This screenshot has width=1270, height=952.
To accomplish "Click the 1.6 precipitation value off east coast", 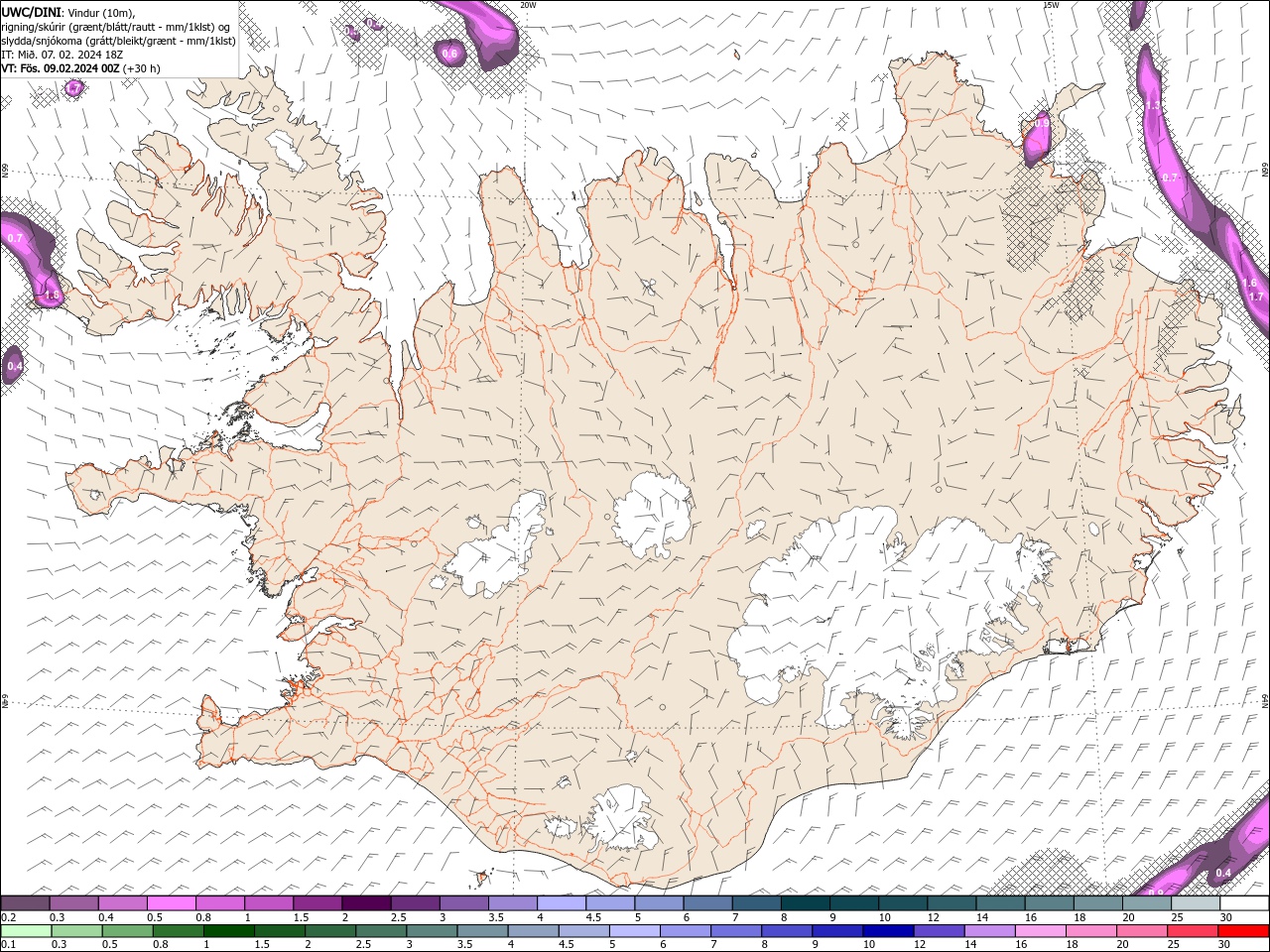I will pyautogui.click(x=1249, y=283).
